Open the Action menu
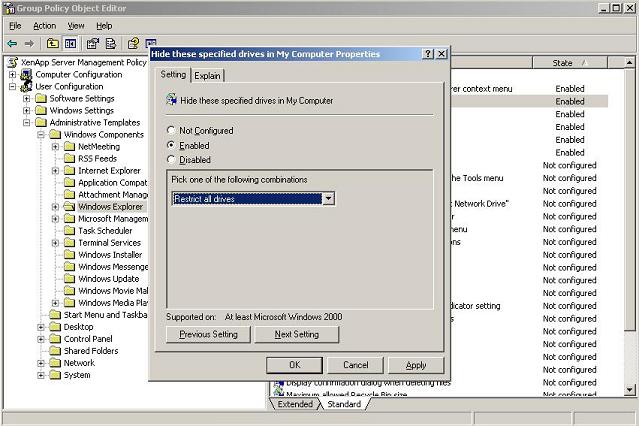The height and width of the screenshot is (426, 639). click(44, 25)
